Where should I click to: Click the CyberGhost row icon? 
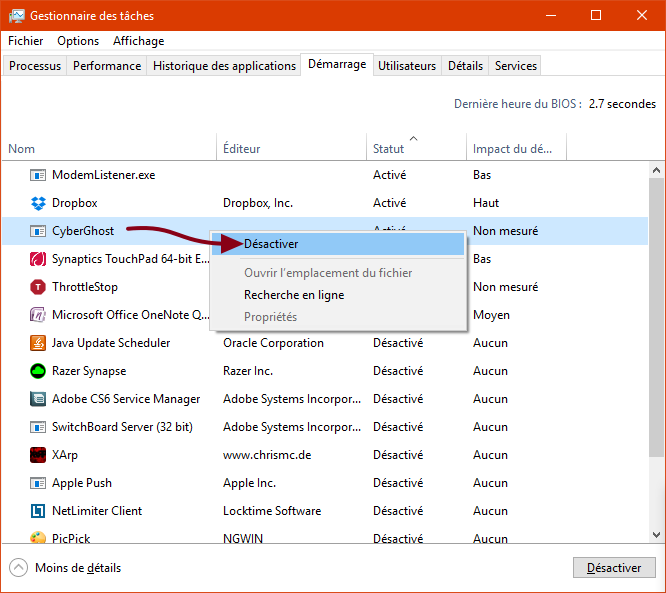[x=38, y=231]
